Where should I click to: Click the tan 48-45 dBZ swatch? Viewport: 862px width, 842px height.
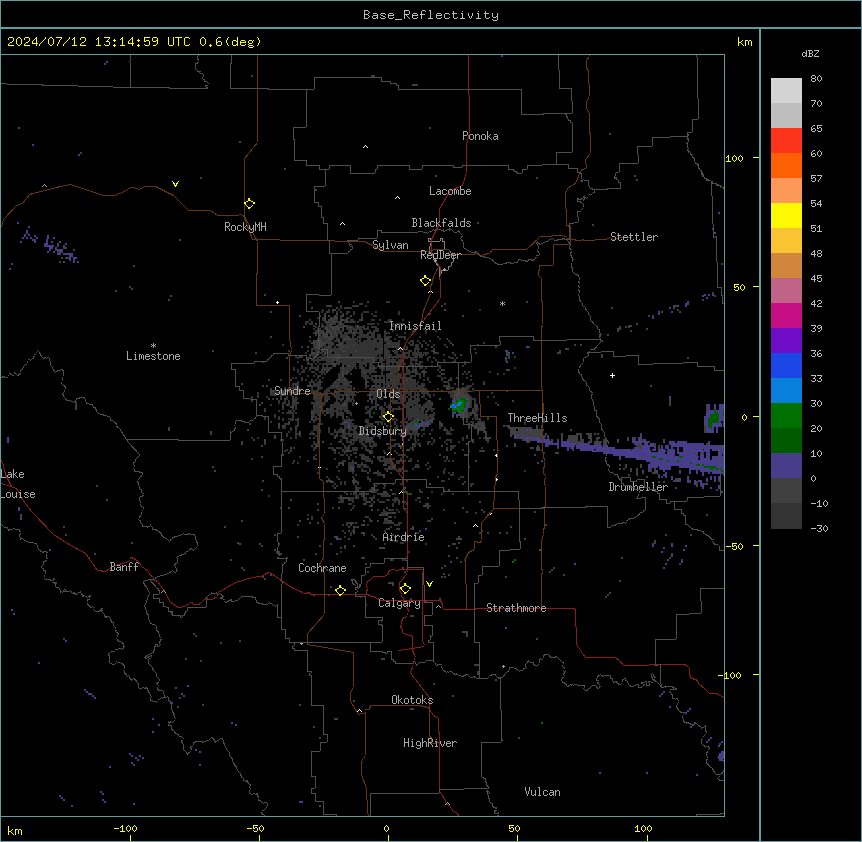786,265
